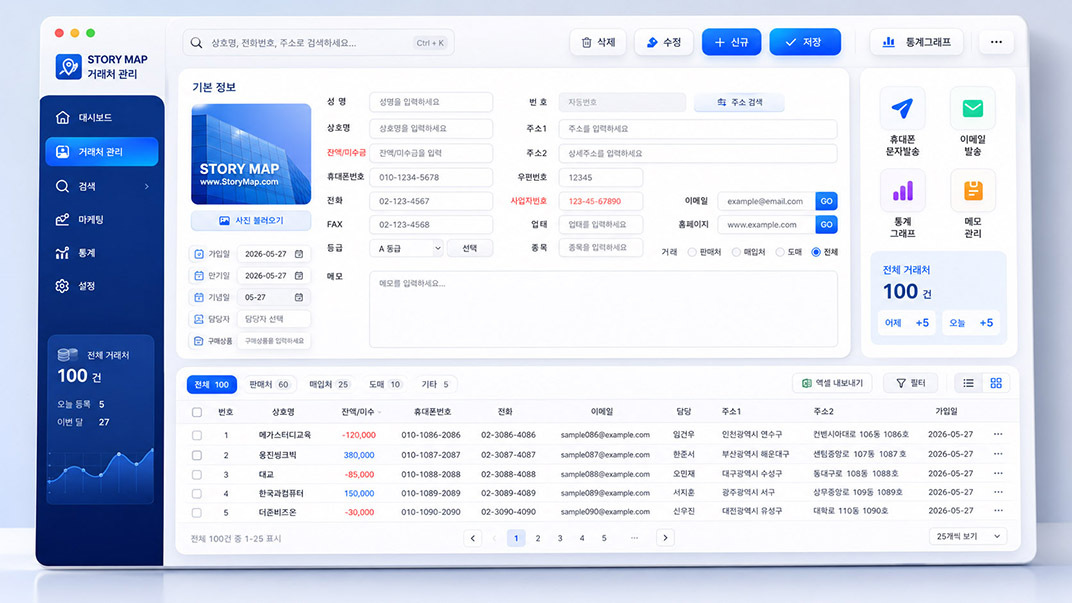Select the 매입처 radio button

[736, 252]
